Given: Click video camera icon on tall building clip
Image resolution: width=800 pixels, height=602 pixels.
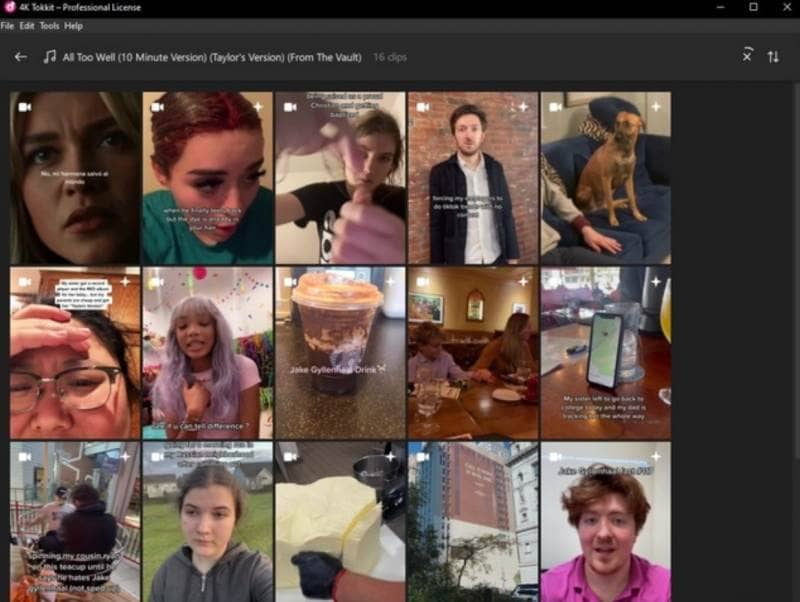Looking at the screenshot, I should tap(423, 457).
